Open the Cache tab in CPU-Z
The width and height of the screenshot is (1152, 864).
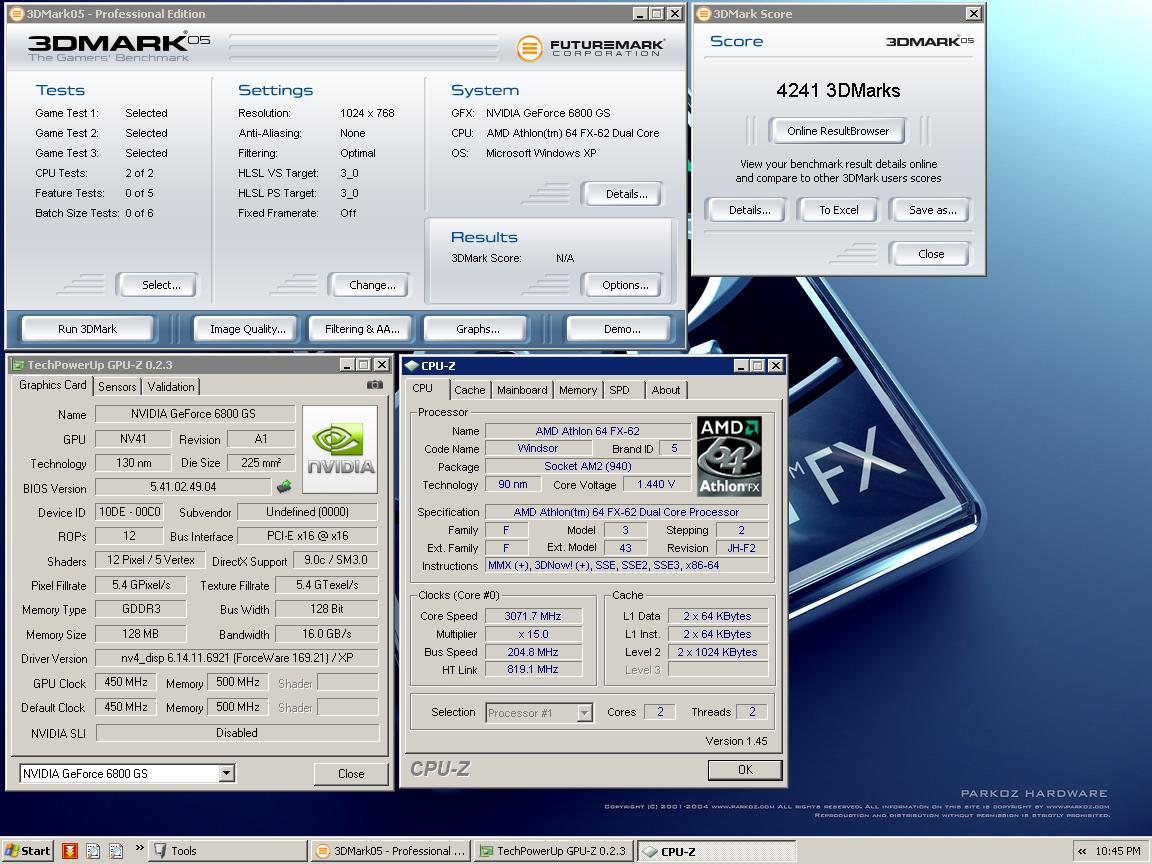[469, 390]
